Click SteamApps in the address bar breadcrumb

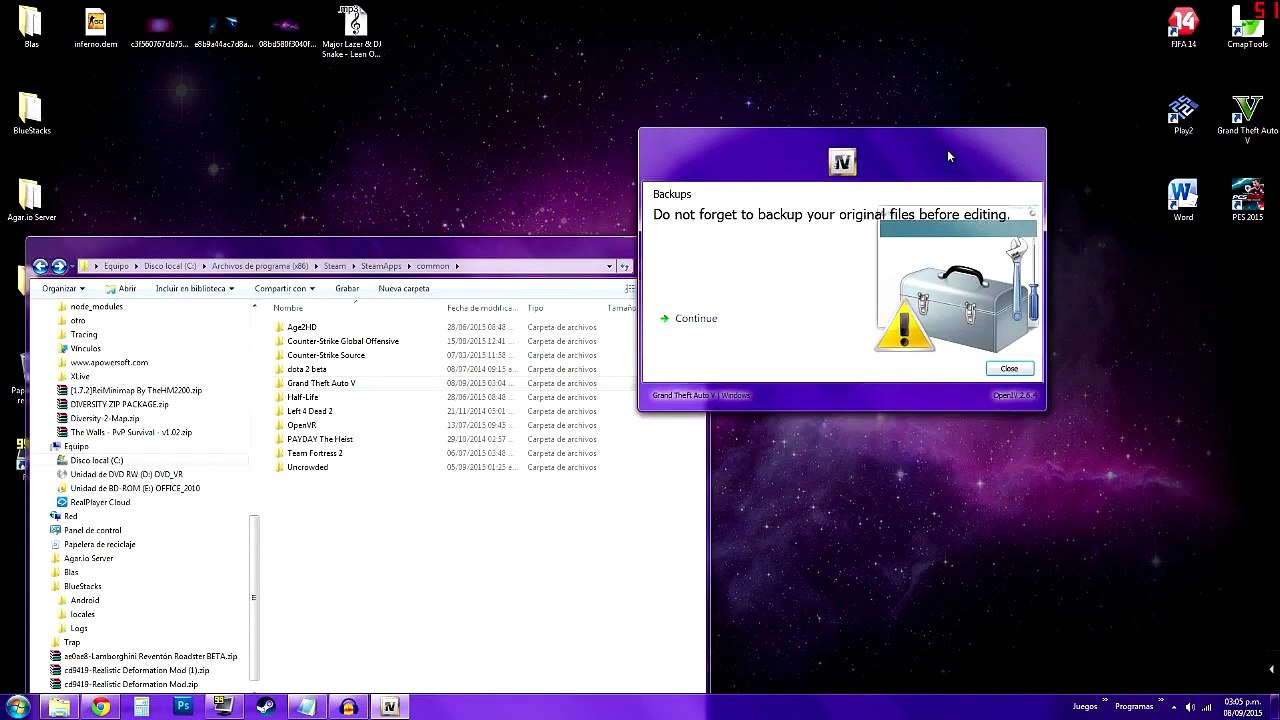click(381, 267)
